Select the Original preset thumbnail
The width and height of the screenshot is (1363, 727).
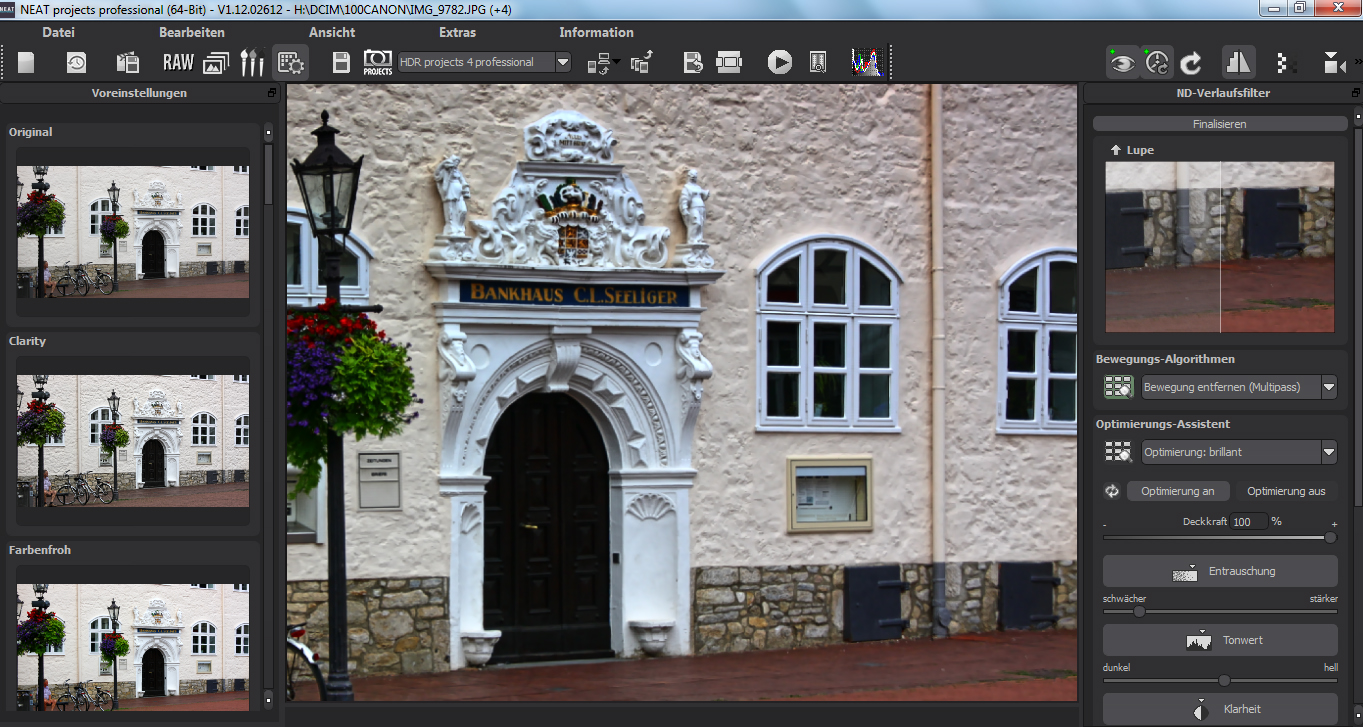pos(133,232)
